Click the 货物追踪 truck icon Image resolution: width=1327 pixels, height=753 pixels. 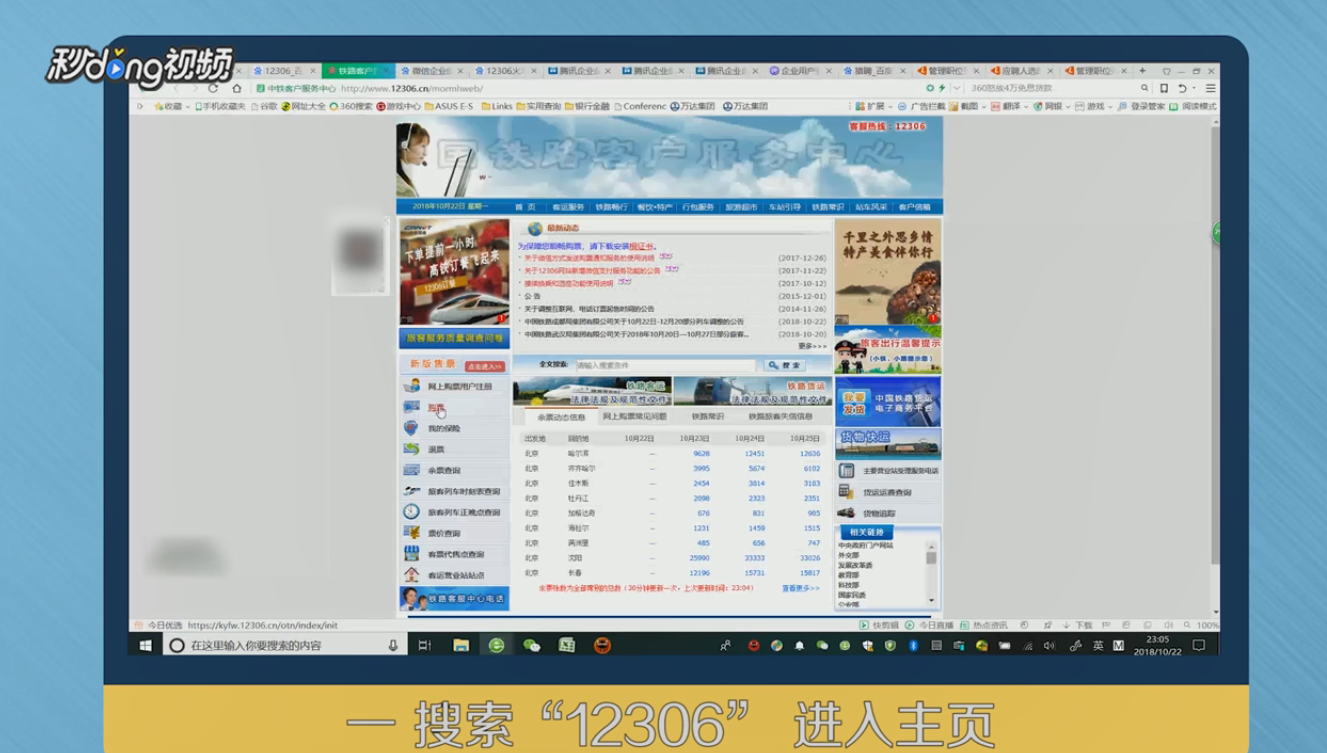pos(846,513)
